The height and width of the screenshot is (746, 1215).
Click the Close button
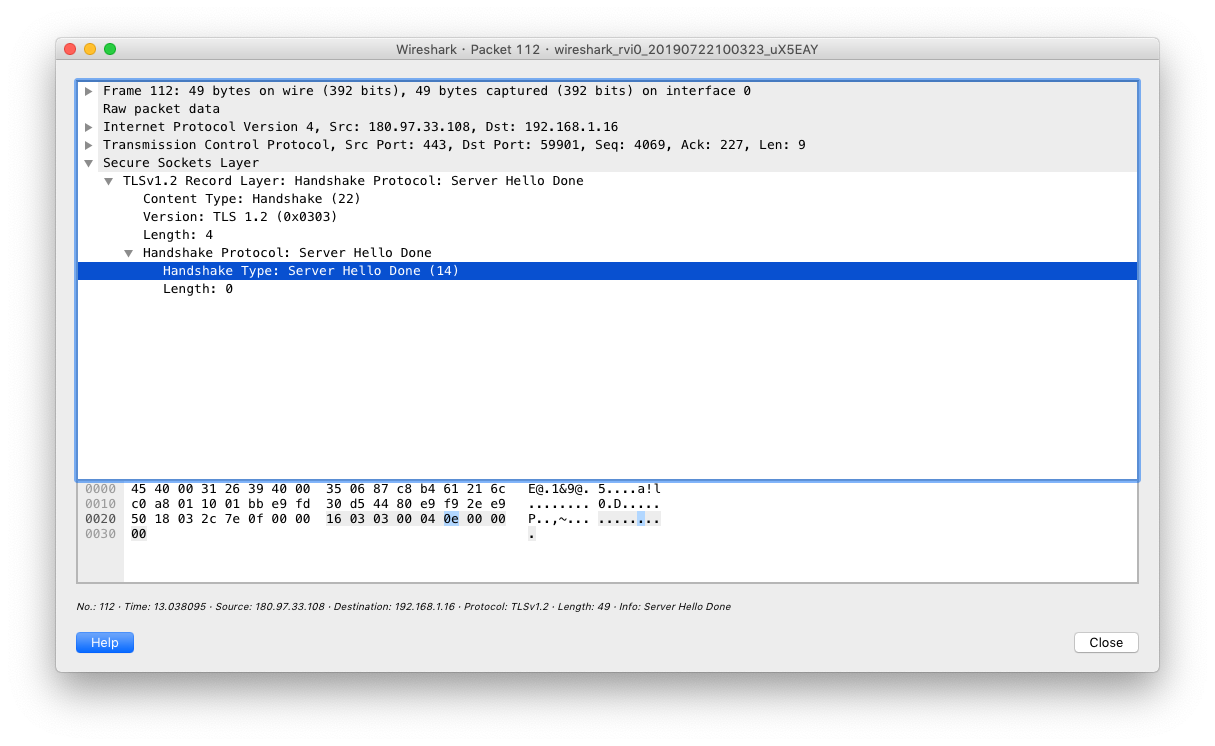[1105, 643]
